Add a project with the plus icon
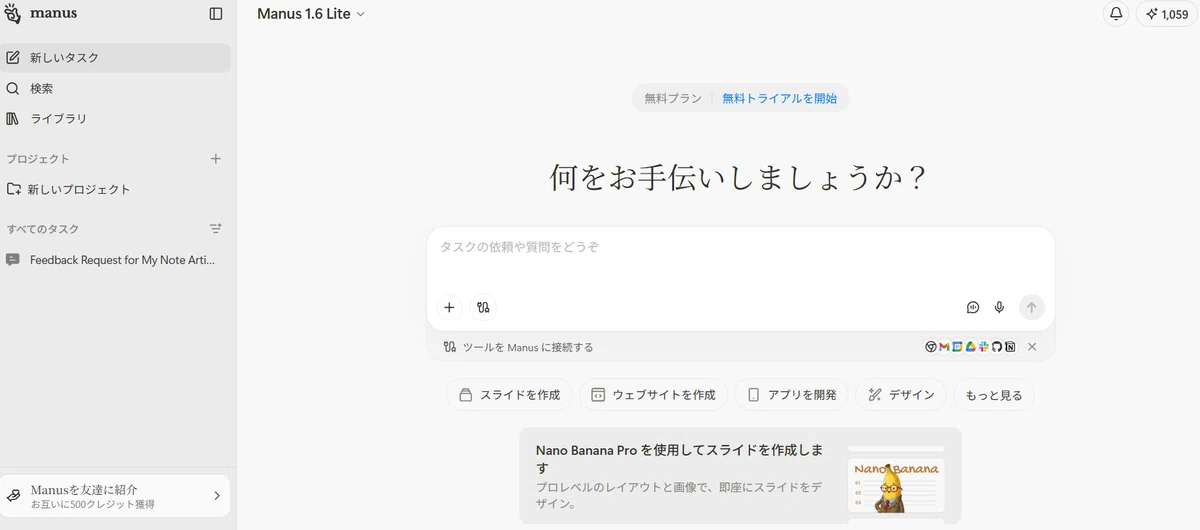Screen dimensions: 1200x530 (216, 159)
